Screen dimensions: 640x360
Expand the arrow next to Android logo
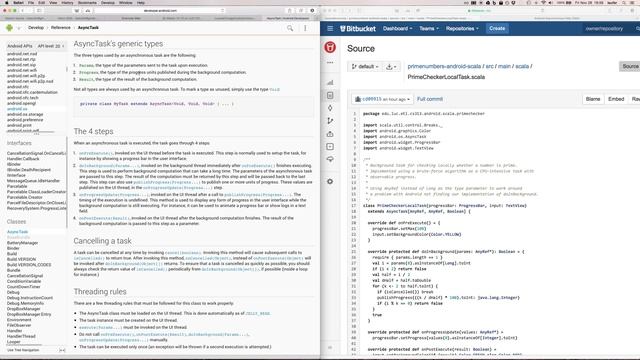(x=18, y=28)
